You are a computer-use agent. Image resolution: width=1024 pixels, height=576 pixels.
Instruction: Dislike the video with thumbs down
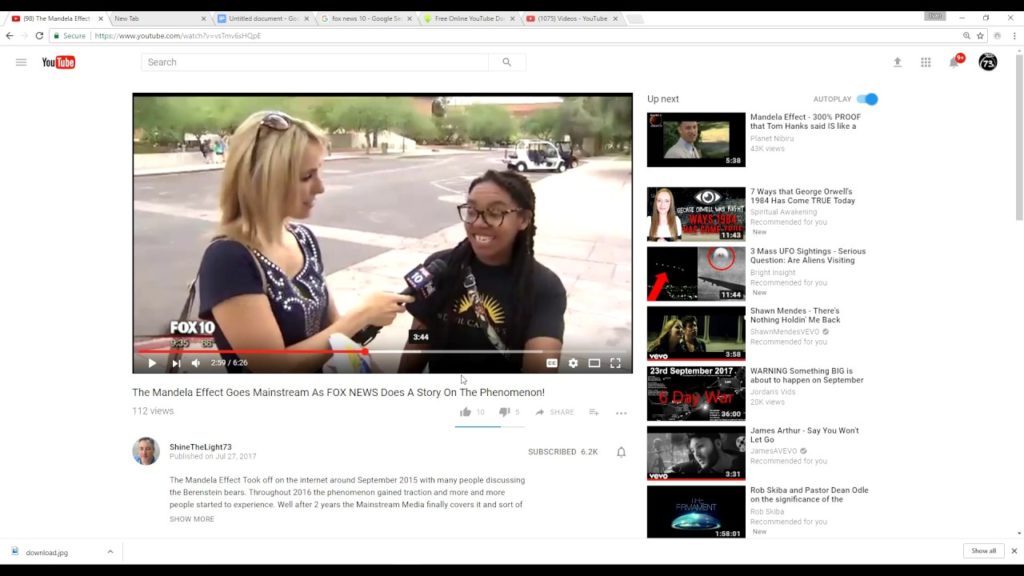click(504, 412)
